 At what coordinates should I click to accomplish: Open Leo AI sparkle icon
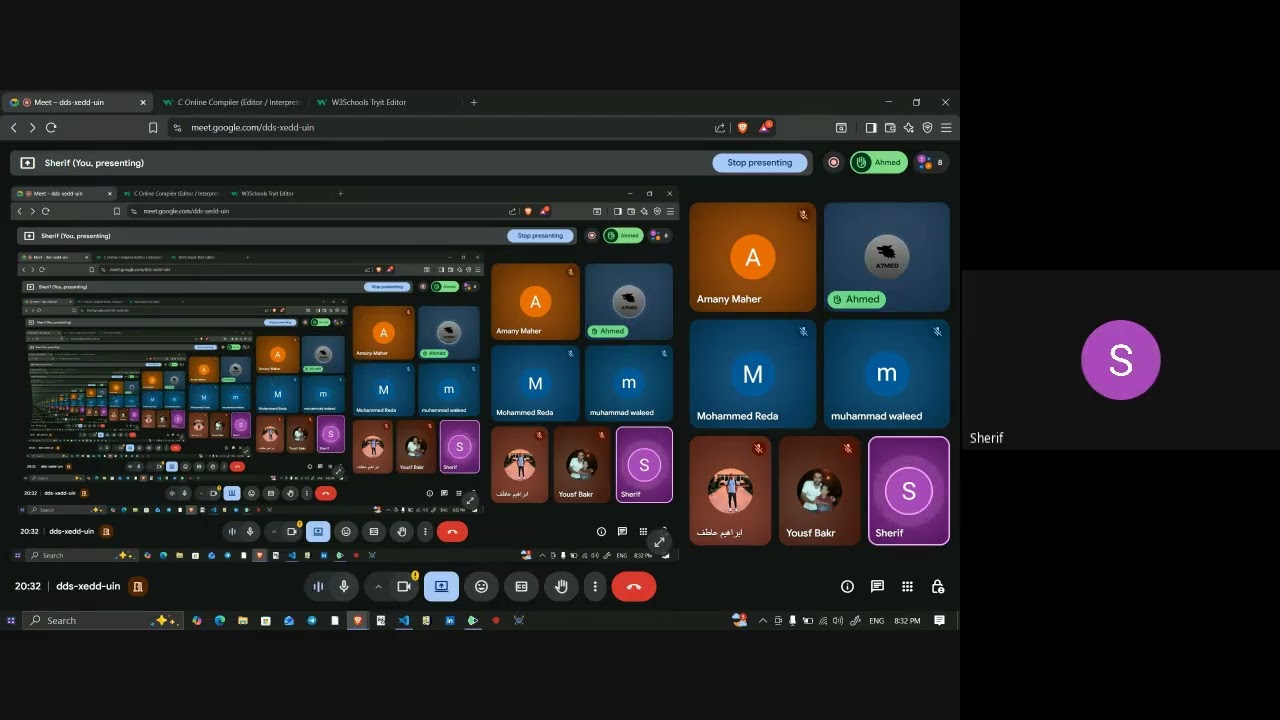click(908, 128)
